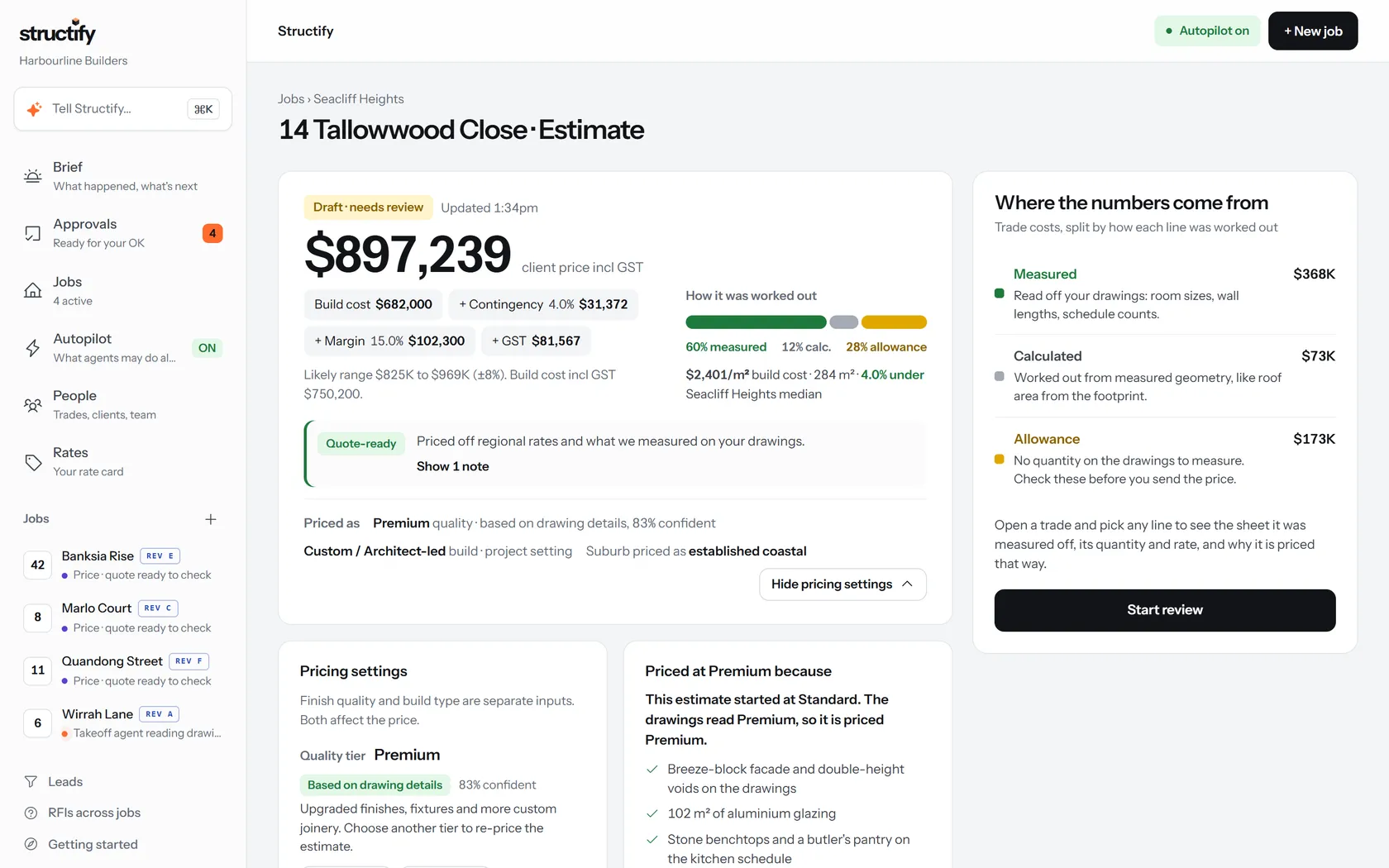
Task: Expand the Calculated trade costs row
Action: pyautogui.click(x=1165, y=376)
